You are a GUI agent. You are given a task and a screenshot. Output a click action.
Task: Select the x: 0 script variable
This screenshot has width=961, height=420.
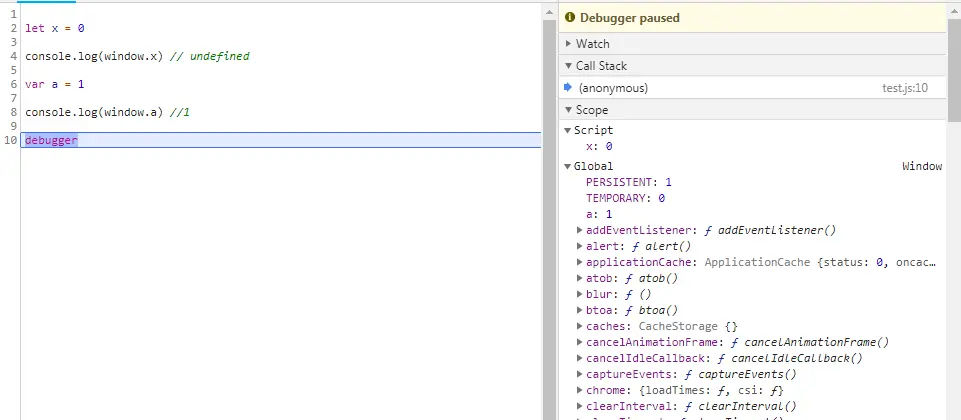click(x=600, y=147)
